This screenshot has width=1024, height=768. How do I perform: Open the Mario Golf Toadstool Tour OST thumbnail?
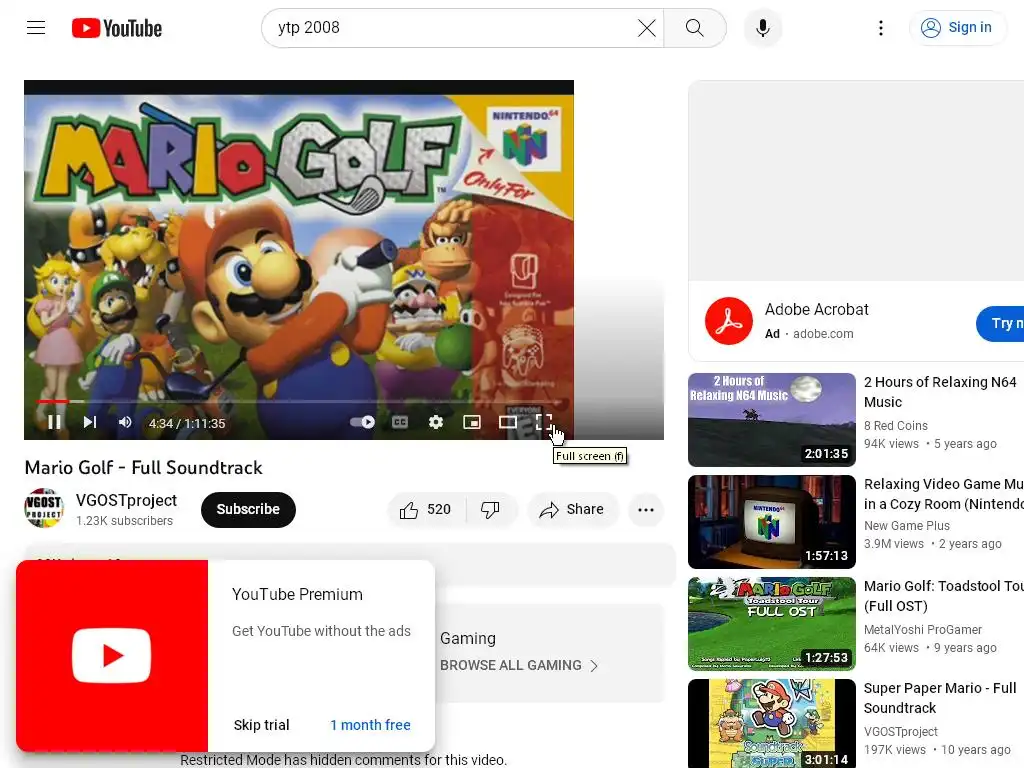tap(771, 624)
